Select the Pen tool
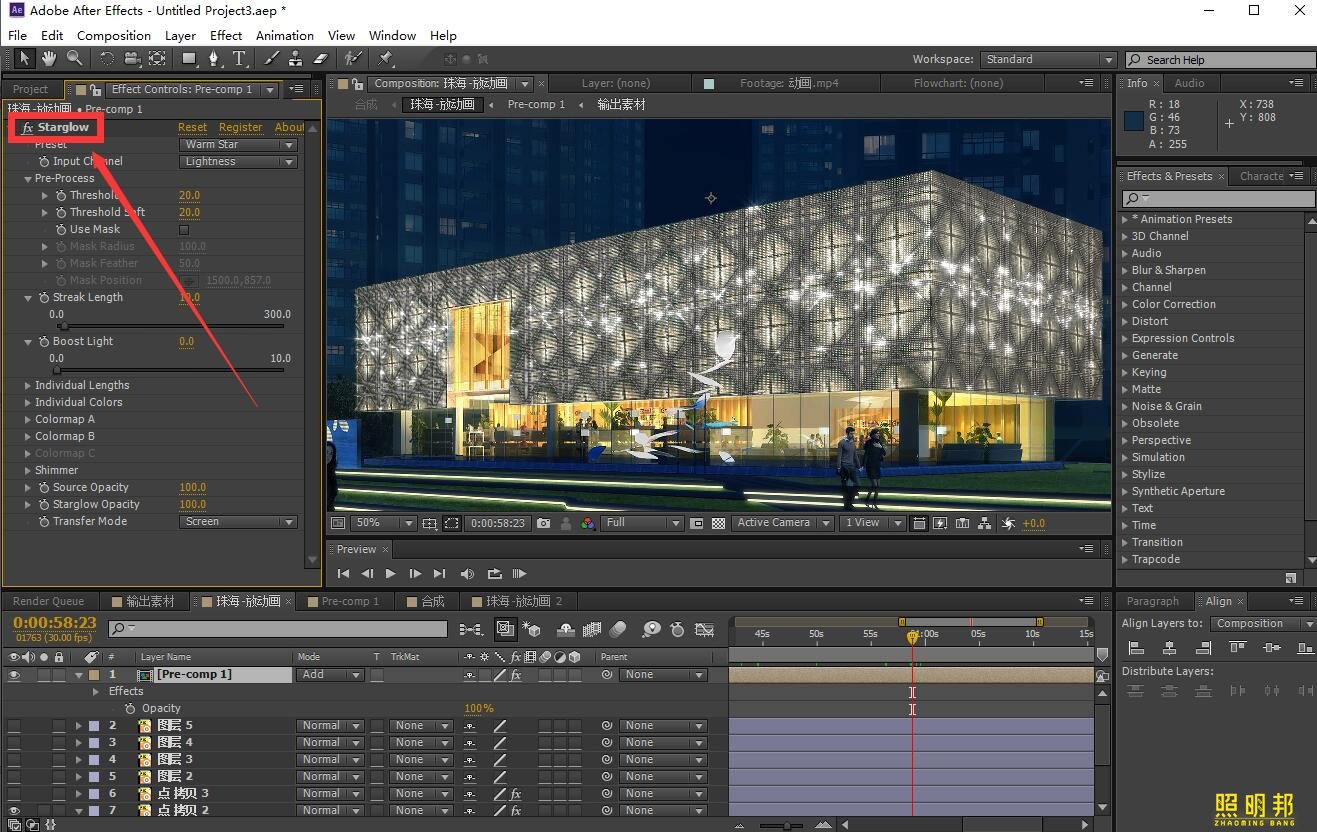The height and width of the screenshot is (832, 1317). coord(213,59)
